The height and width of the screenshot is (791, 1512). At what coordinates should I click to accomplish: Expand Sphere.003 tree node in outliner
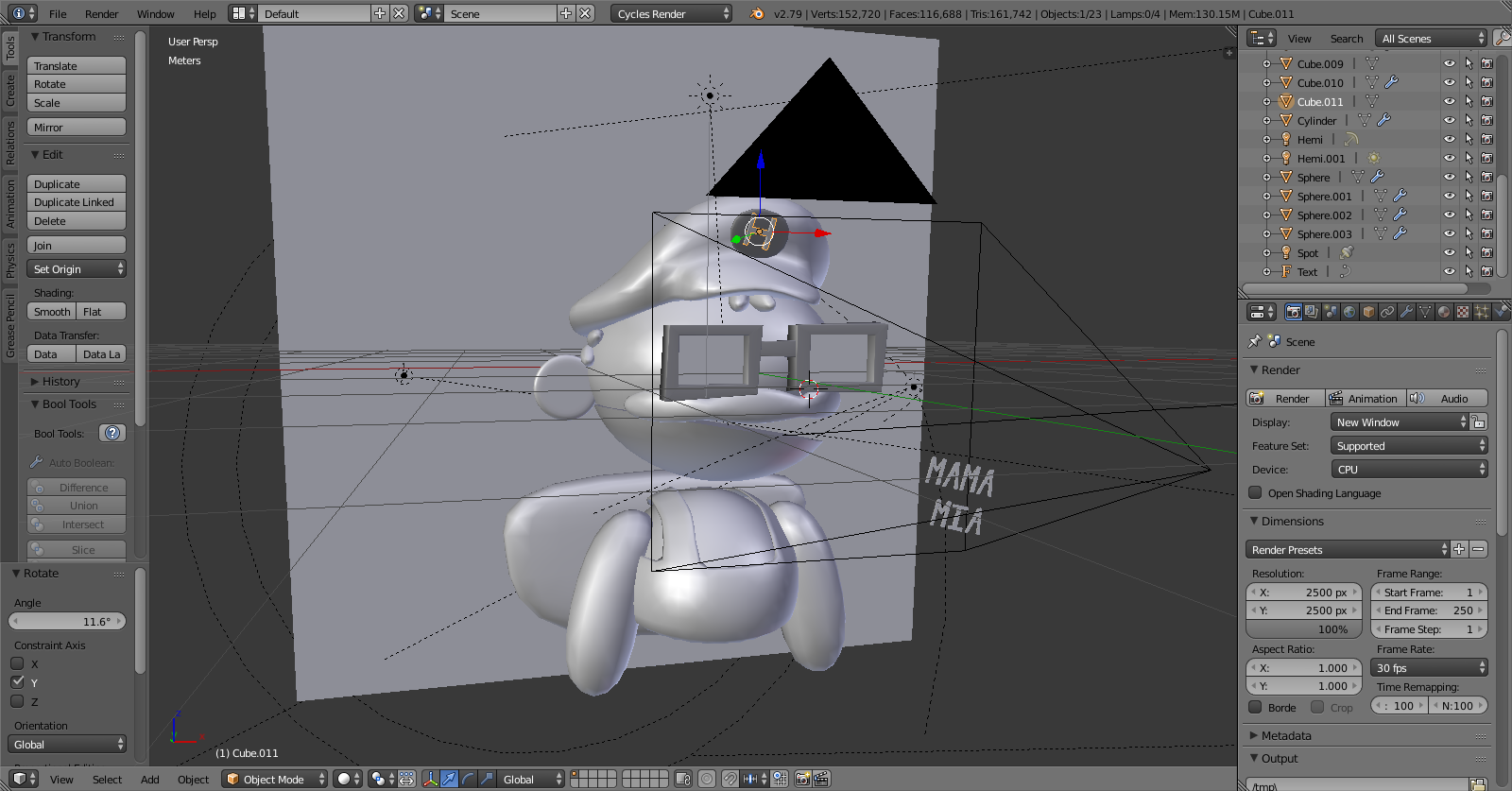[1267, 233]
